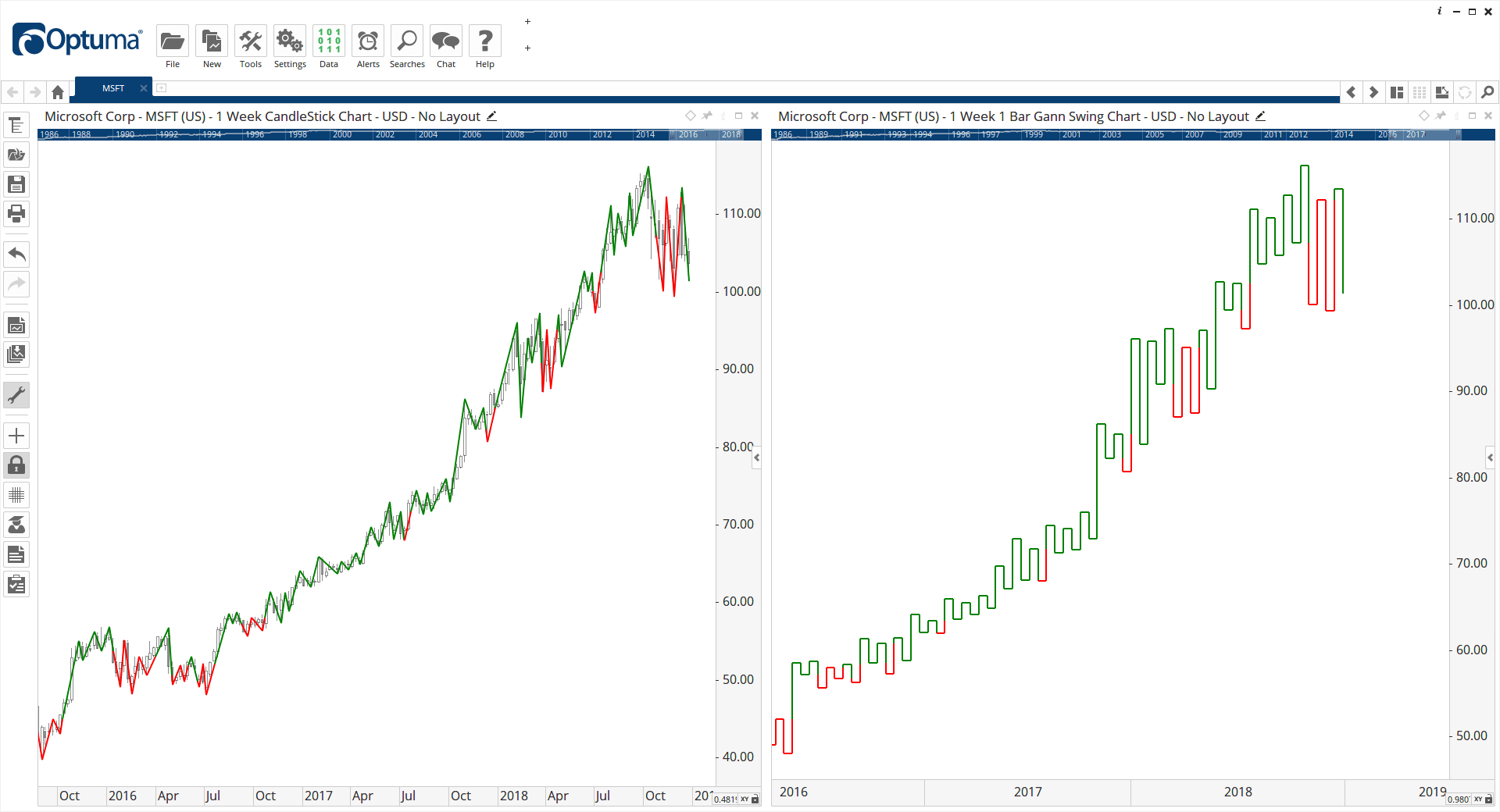Click the notes document icon in sidebar
Image resolution: width=1500 pixels, height=812 pixels.
pos(16,554)
